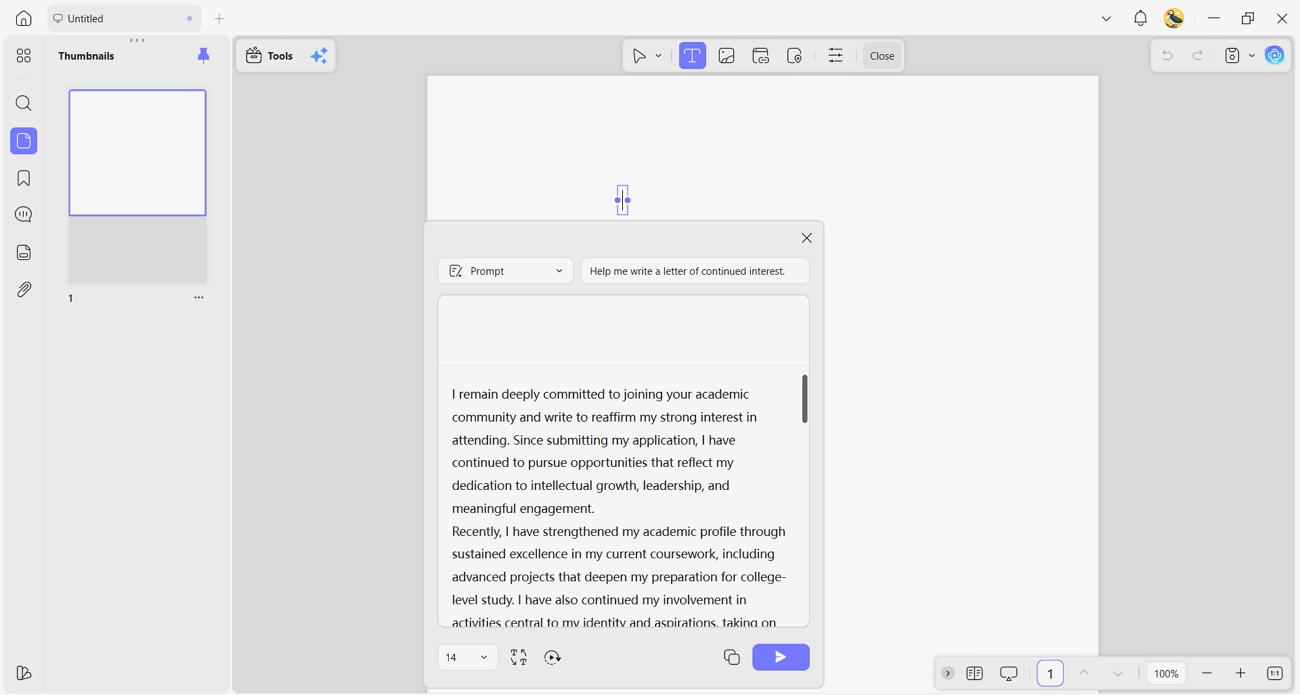Open the Tools menu button
The image size is (1300, 695).
(x=270, y=56)
